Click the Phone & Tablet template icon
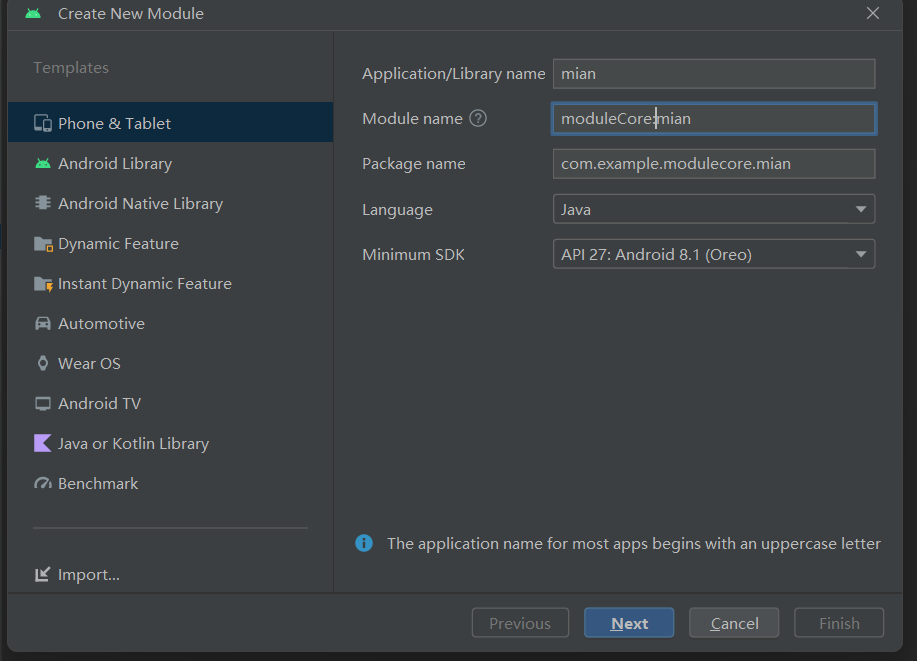 (x=43, y=123)
